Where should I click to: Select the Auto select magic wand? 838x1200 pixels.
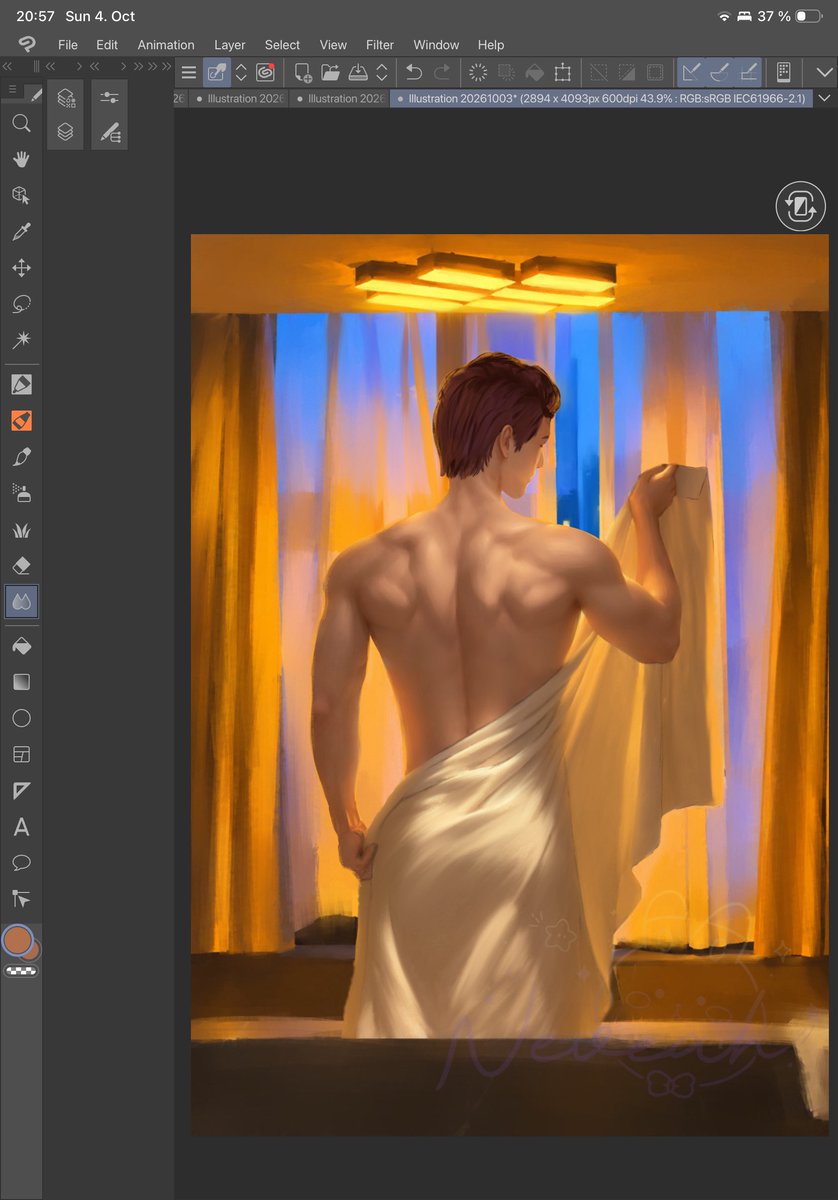point(21,340)
